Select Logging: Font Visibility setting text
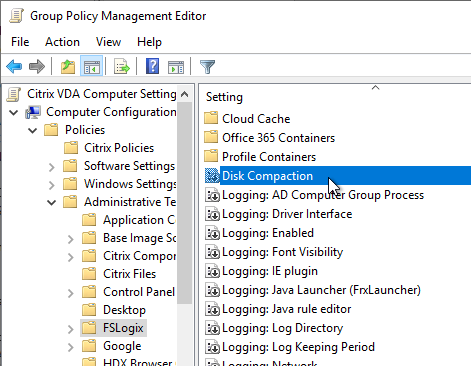This screenshot has width=471, height=366. (x=282, y=252)
